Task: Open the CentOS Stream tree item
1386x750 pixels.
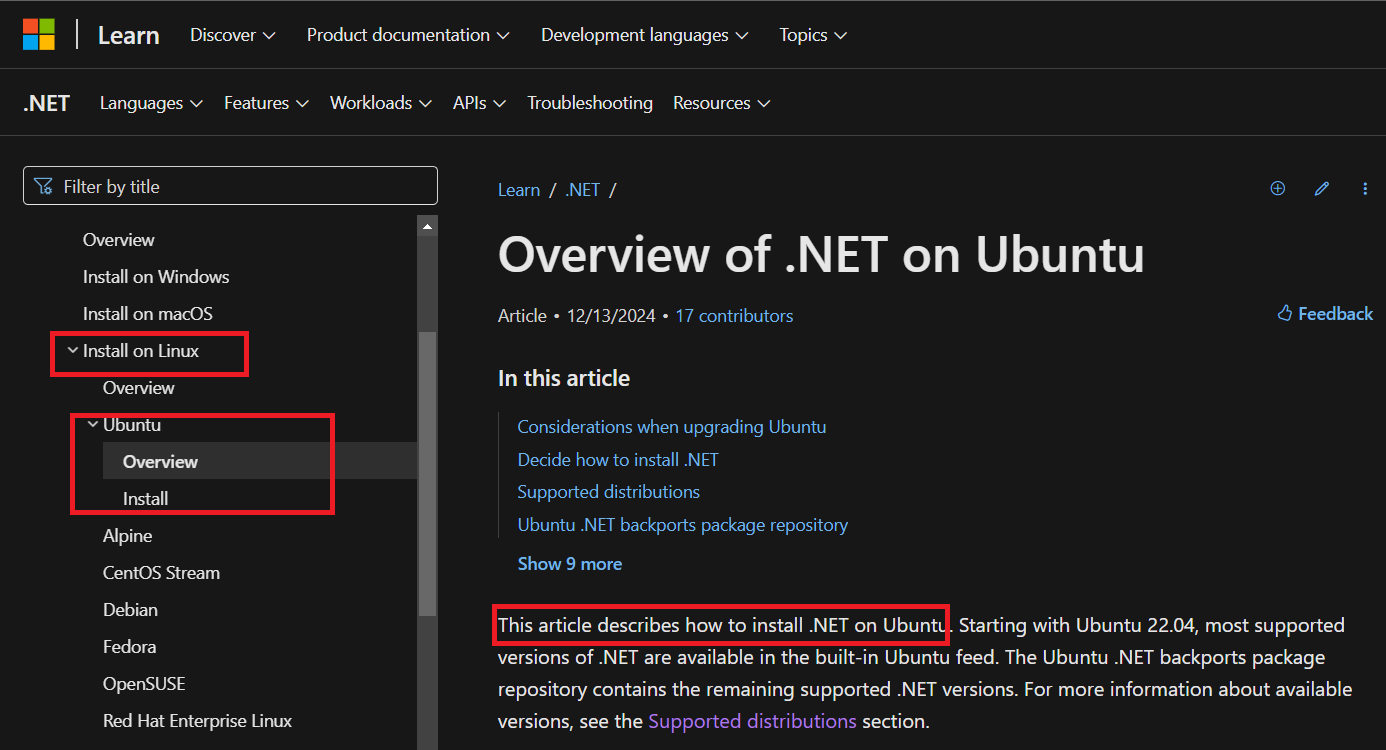Action: pos(161,573)
